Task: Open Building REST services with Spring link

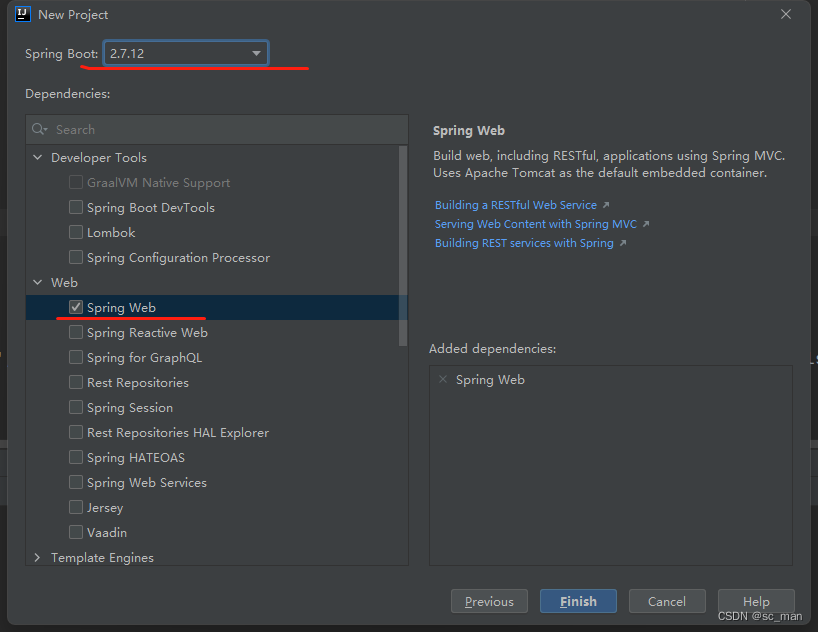Action: [524, 243]
